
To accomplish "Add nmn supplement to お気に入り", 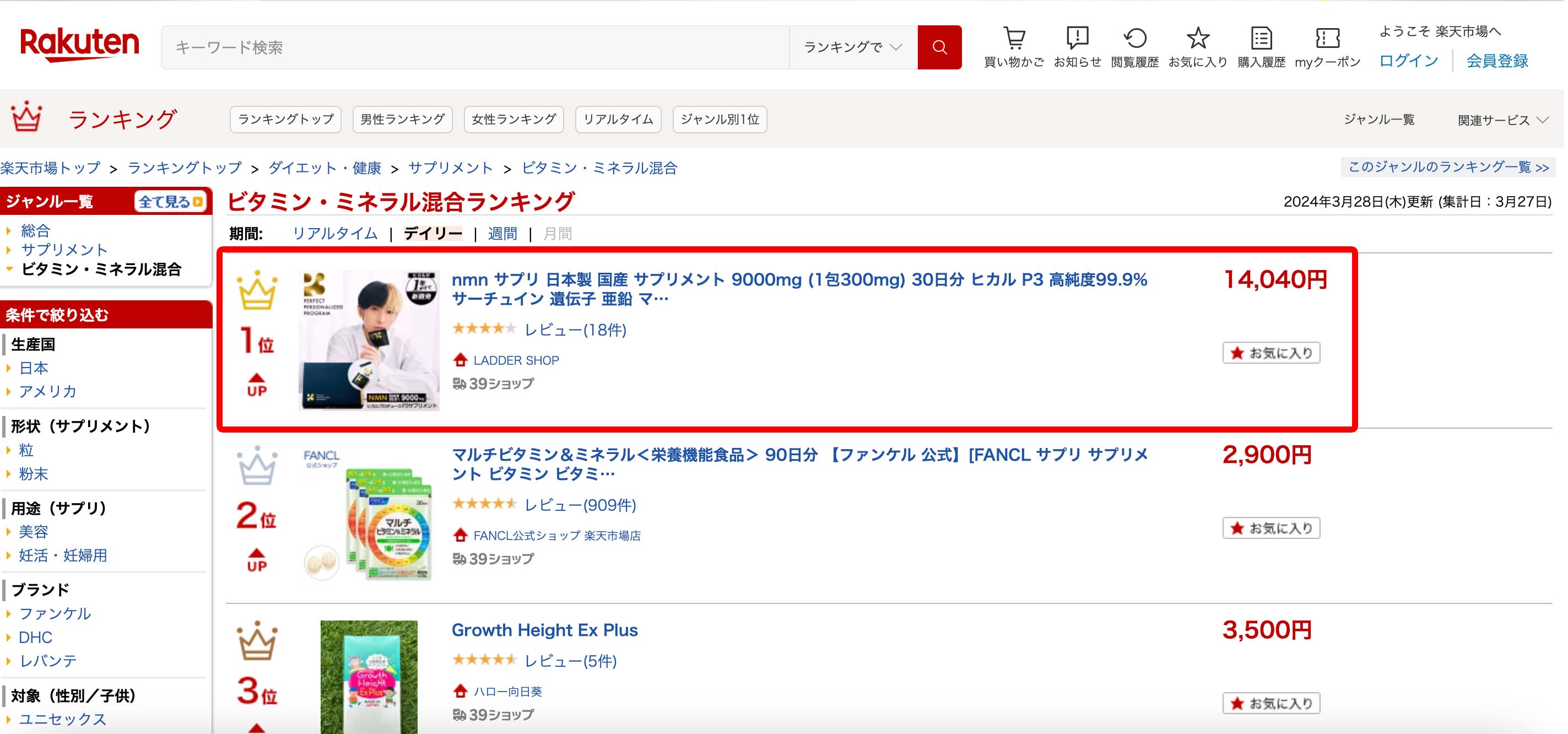I will pos(1271,353).
